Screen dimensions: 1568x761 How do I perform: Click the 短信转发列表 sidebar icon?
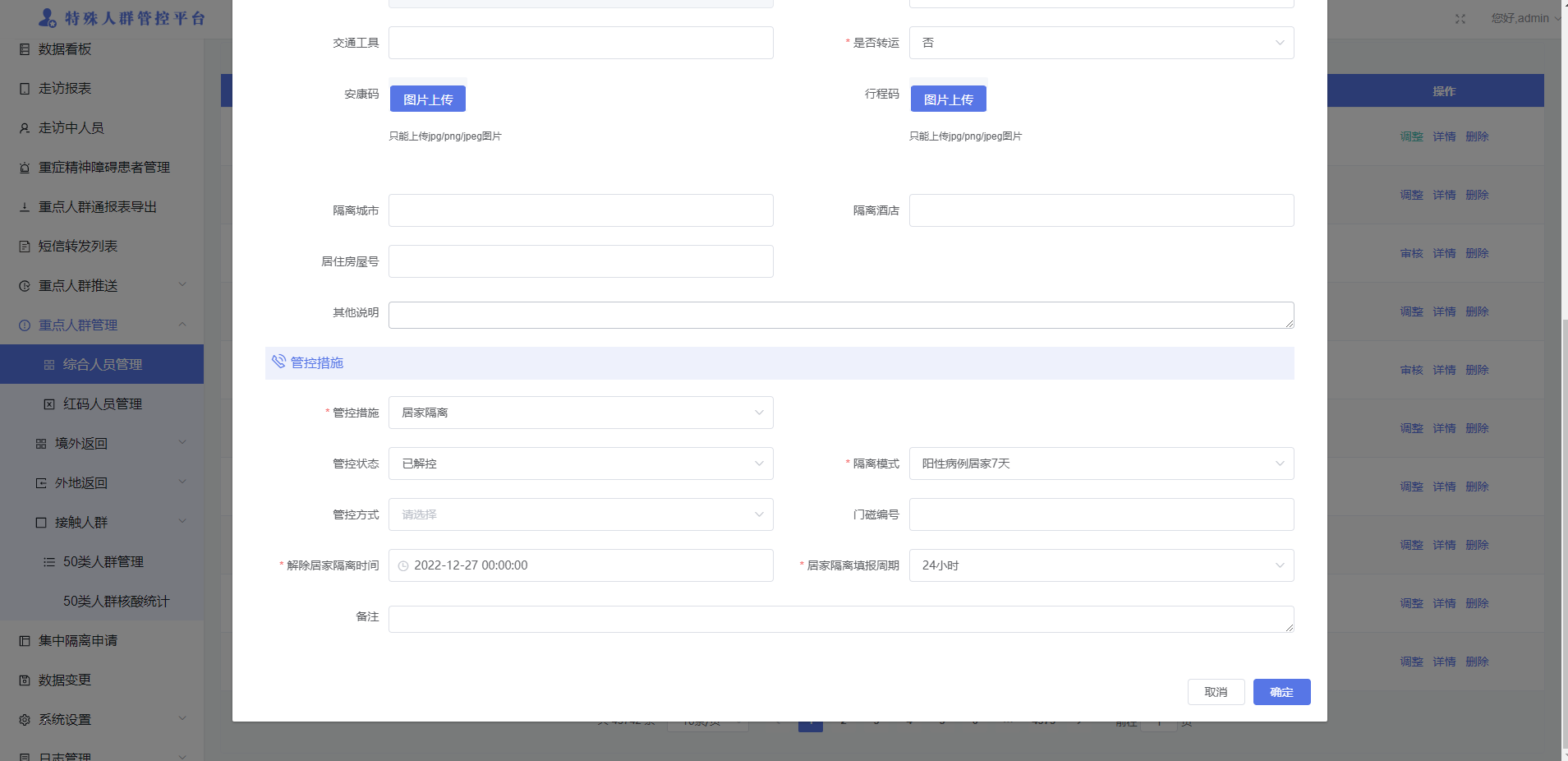[x=25, y=247]
